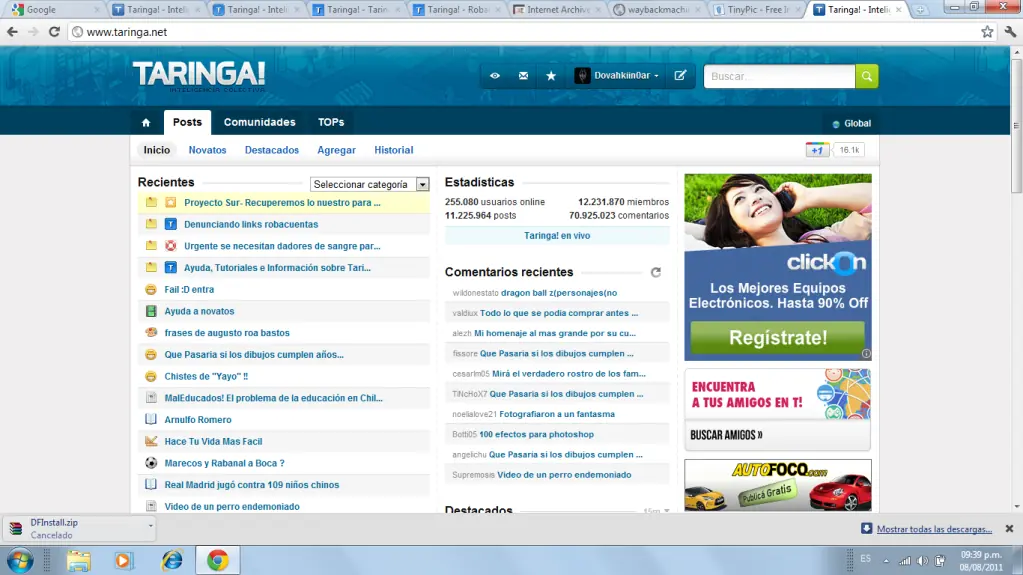Image resolution: width=1023 pixels, height=575 pixels.
Task: Click the Chrome back arrow
Action: click(12, 32)
